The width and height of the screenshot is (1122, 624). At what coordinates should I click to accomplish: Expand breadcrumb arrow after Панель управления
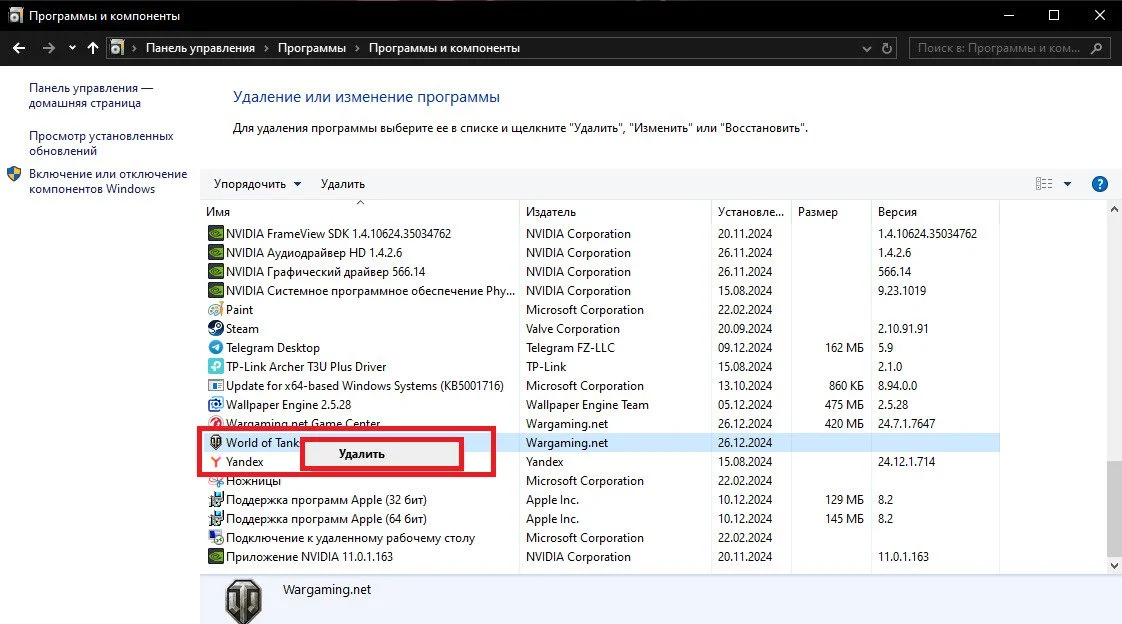pos(266,48)
